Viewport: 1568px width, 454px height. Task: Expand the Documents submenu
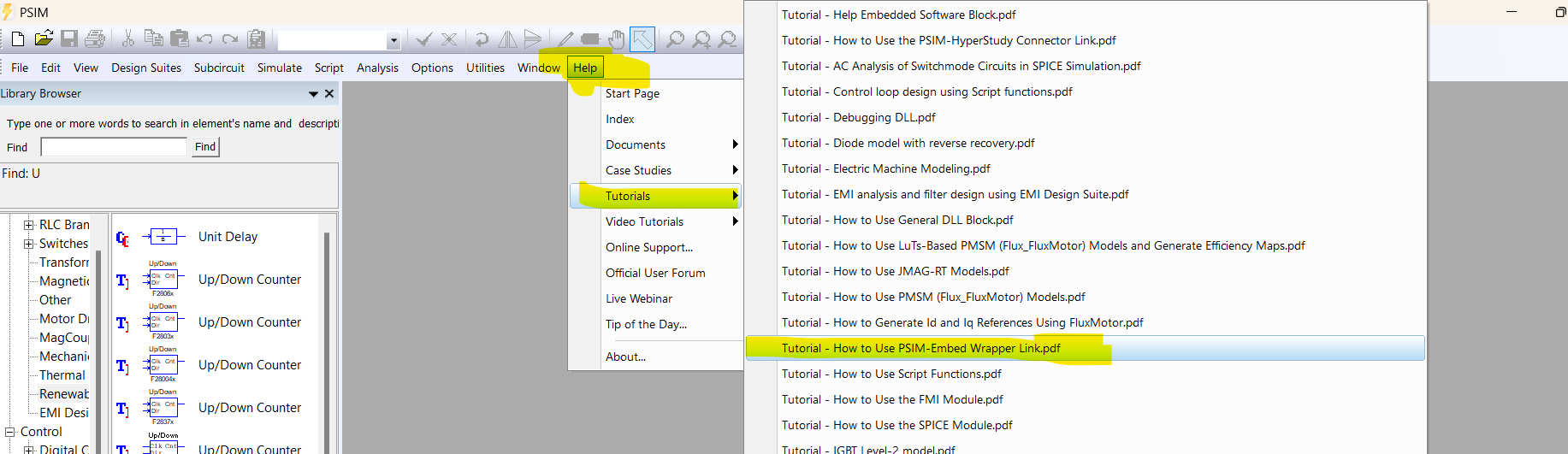[x=656, y=144]
